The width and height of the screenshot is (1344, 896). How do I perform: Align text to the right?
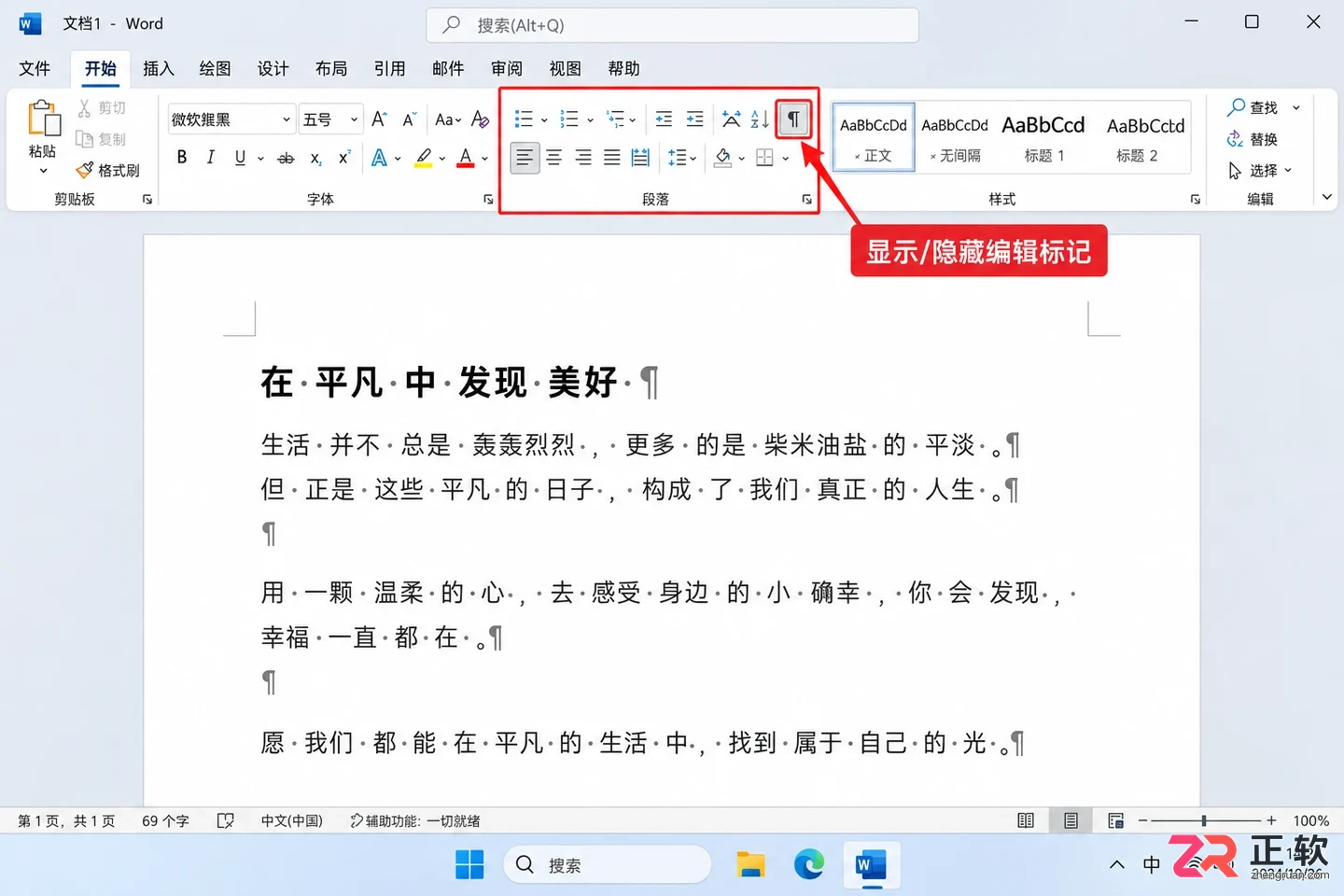(583, 158)
